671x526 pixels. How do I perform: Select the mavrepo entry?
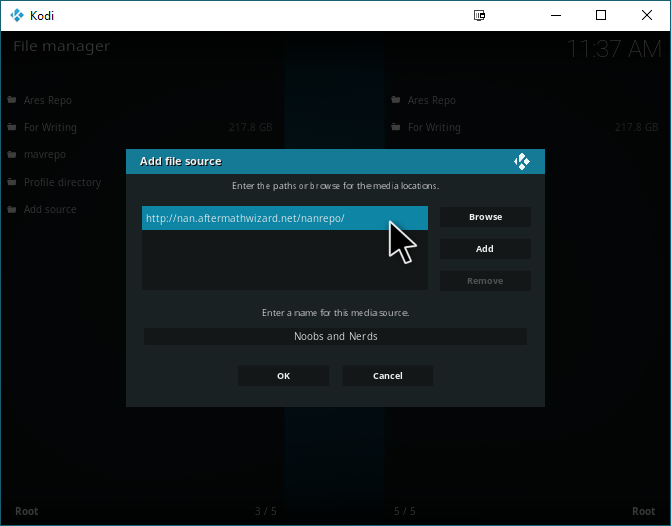tap(45, 155)
